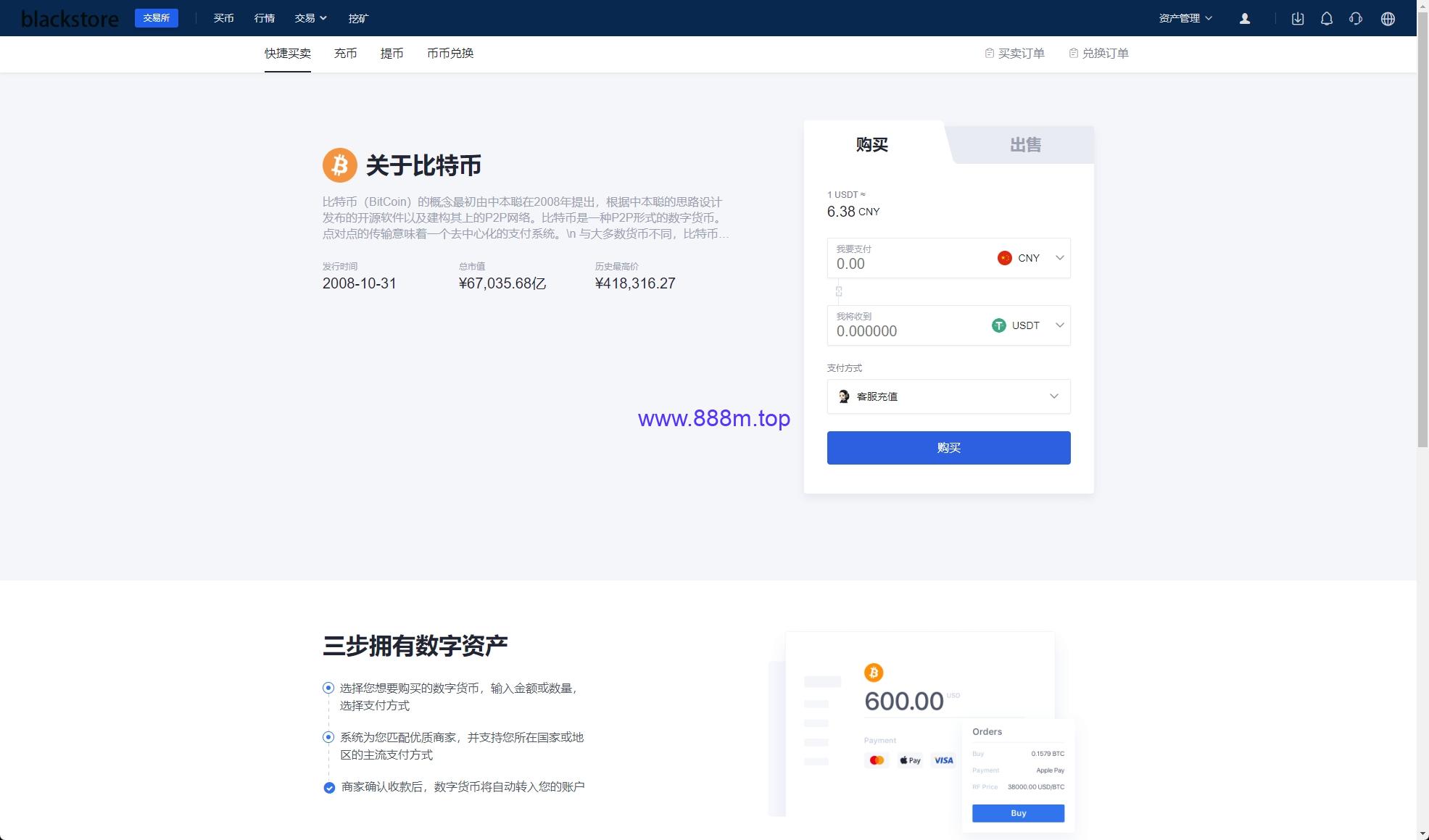Image resolution: width=1429 pixels, height=840 pixels.
Task: Open the 客服充值 payment method dropdown
Action: tap(948, 396)
